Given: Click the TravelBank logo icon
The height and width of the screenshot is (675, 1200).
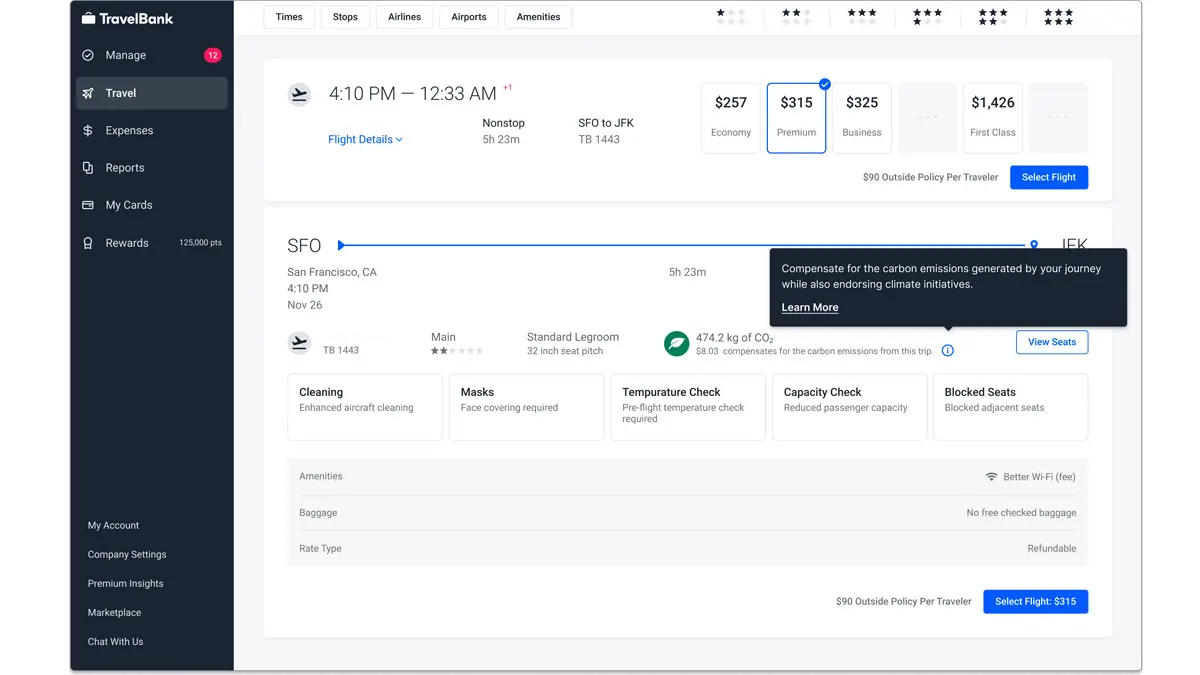Looking at the screenshot, I should coord(88,18).
